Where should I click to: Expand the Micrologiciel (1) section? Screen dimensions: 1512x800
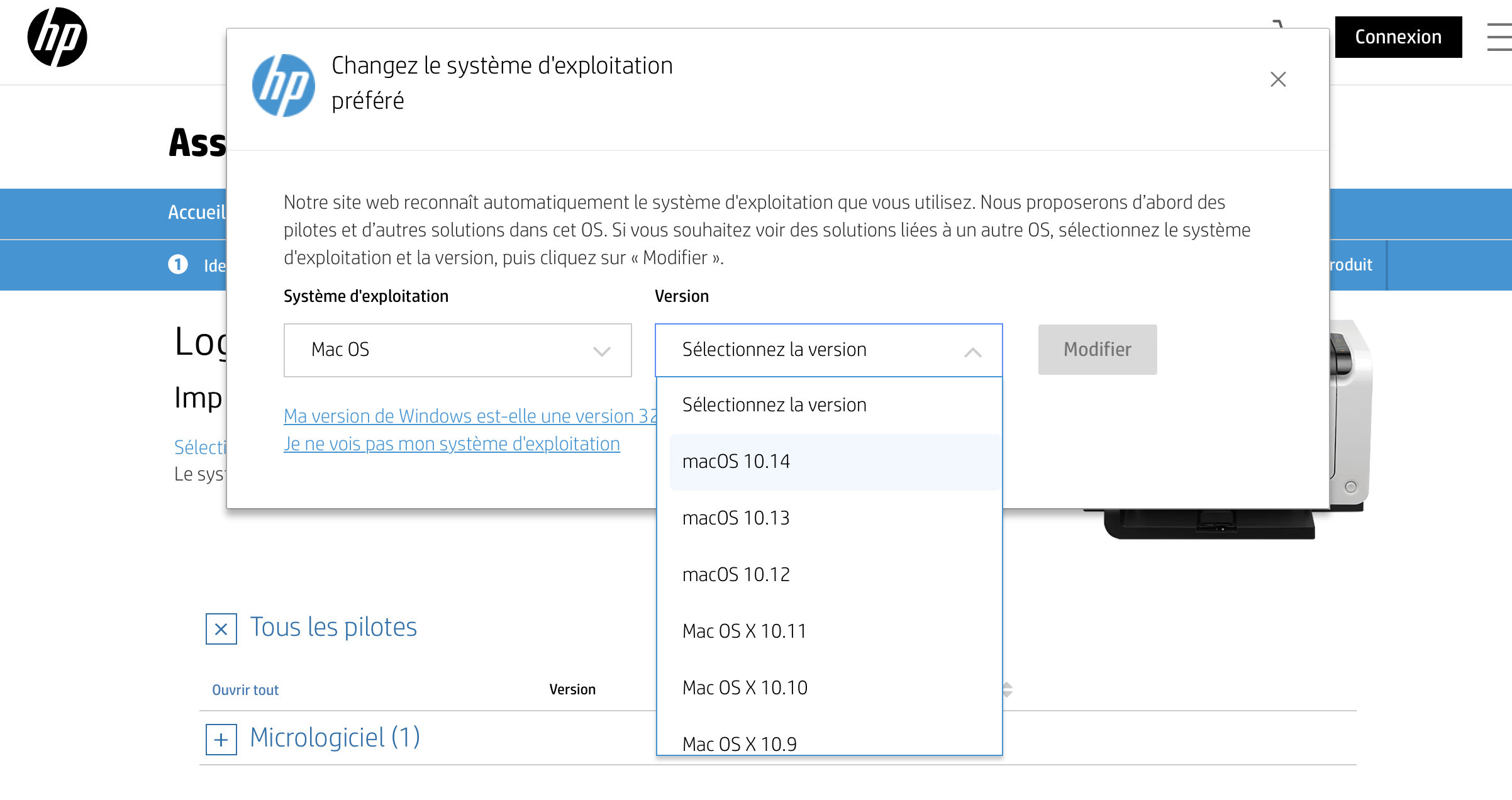[x=221, y=740]
